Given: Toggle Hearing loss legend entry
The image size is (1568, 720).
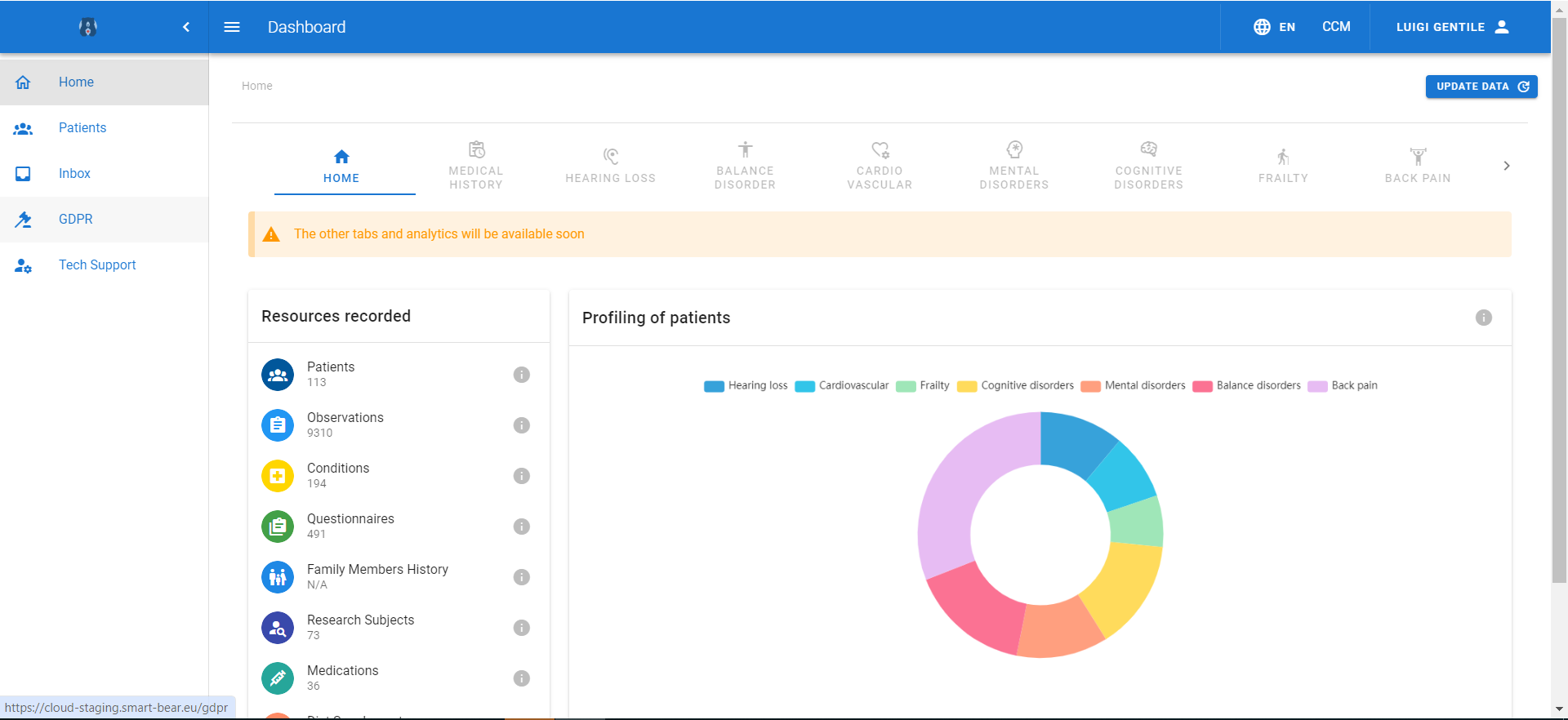Looking at the screenshot, I should pyautogui.click(x=746, y=386).
